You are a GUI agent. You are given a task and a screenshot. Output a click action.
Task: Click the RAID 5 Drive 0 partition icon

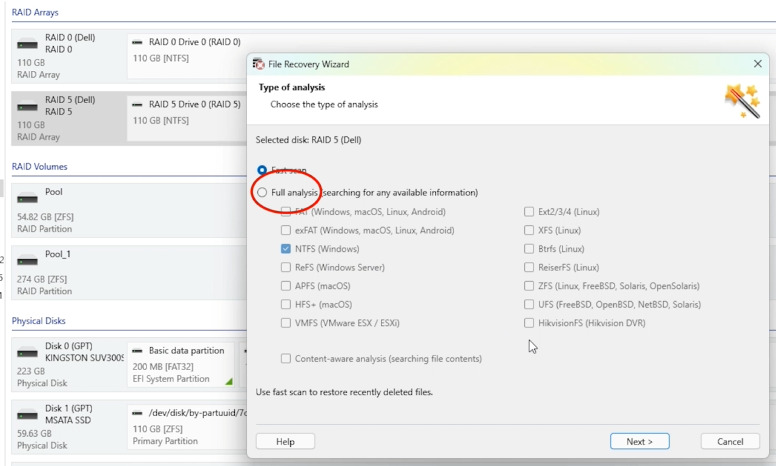tap(138, 104)
